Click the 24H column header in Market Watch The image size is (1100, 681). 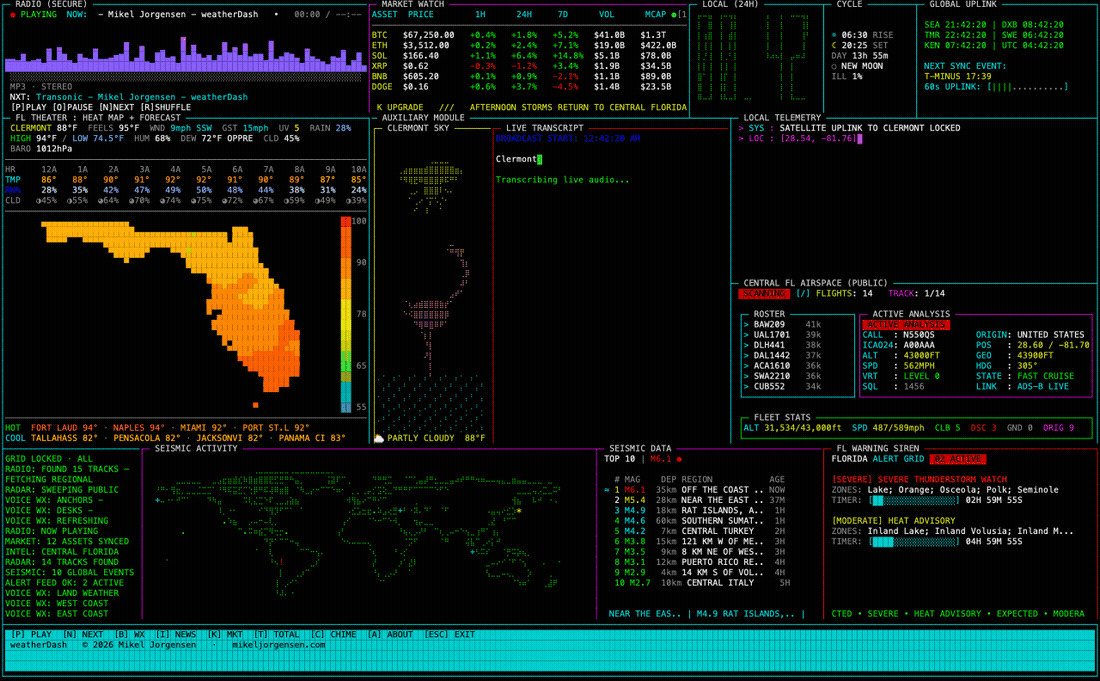(523, 15)
